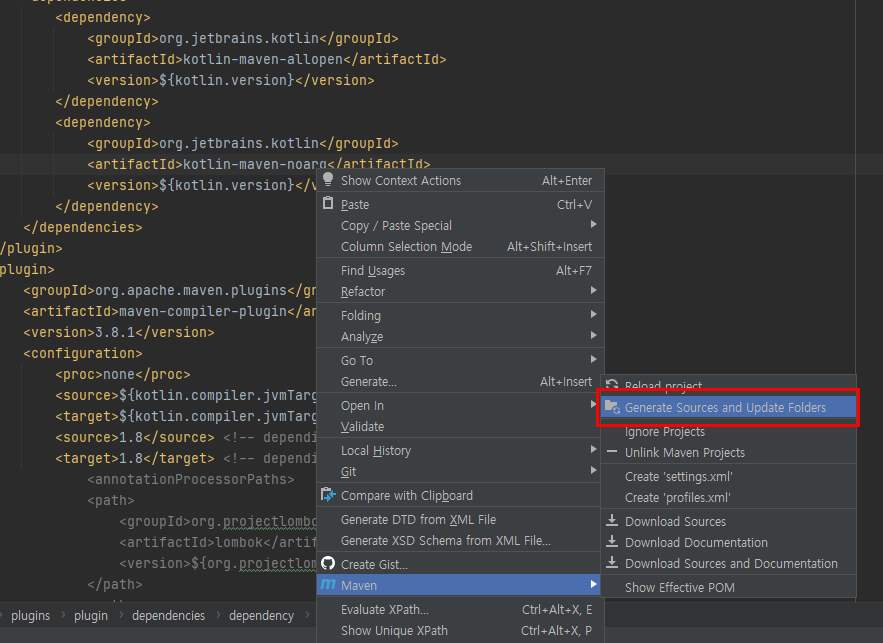Image resolution: width=883 pixels, height=643 pixels.
Task: Click the Generate Sources and Update Folders icon
Action: tap(611, 407)
